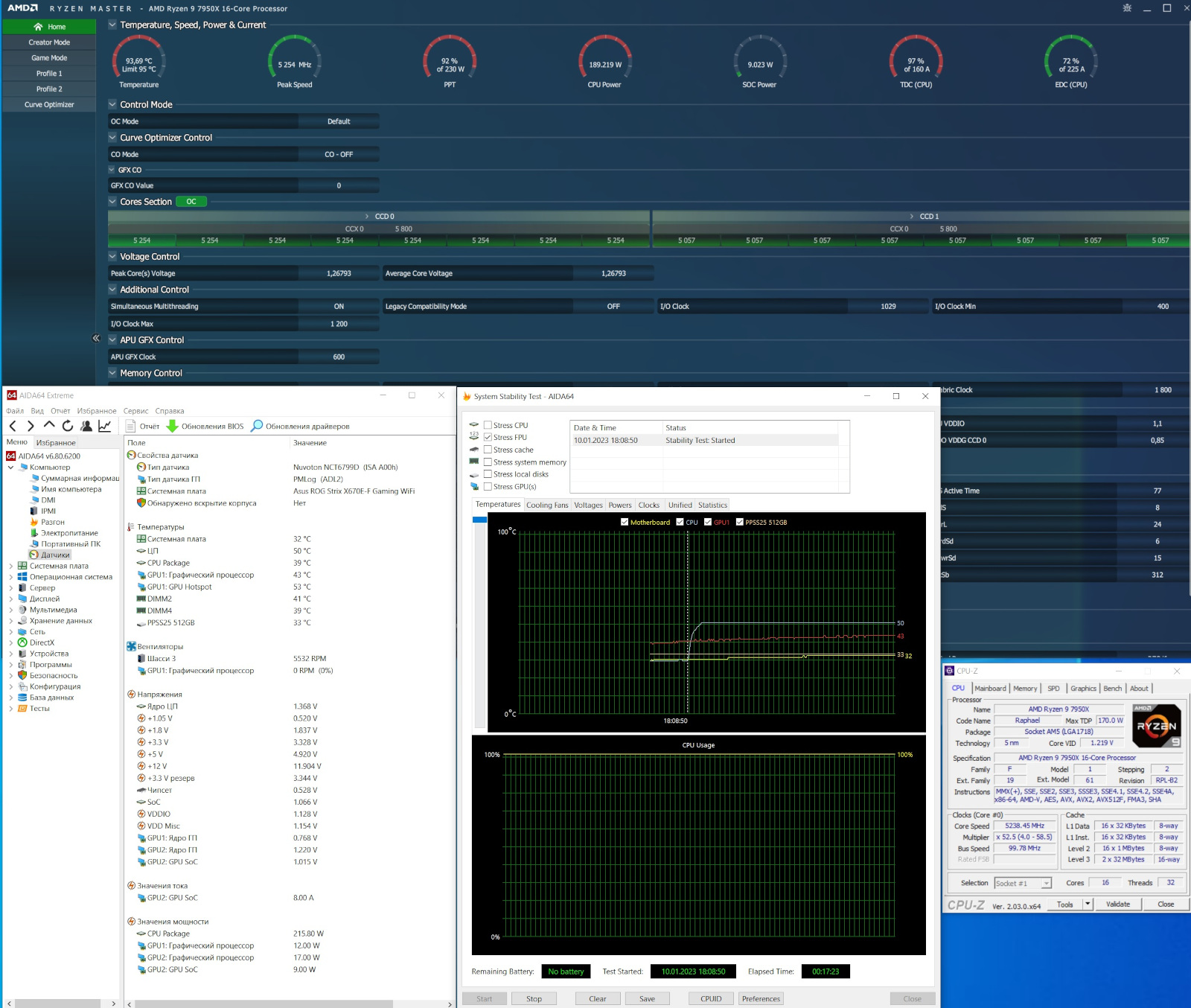Click the Ryzen logo in CPU-Z
1191x1008 pixels.
(1156, 725)
